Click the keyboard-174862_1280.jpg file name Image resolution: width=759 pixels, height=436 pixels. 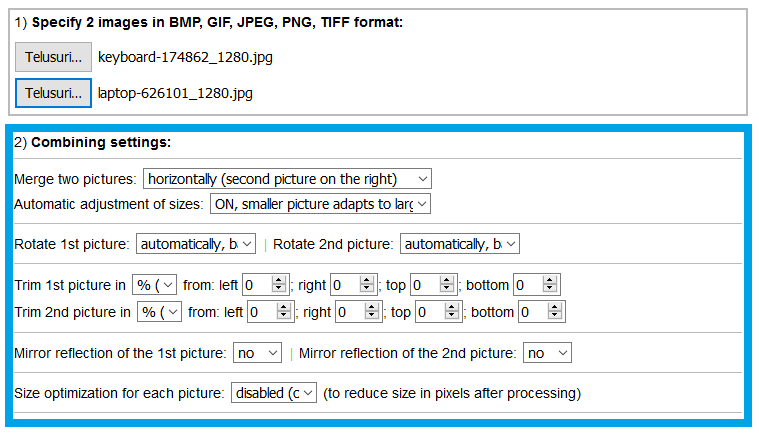[x=185, y=57]
